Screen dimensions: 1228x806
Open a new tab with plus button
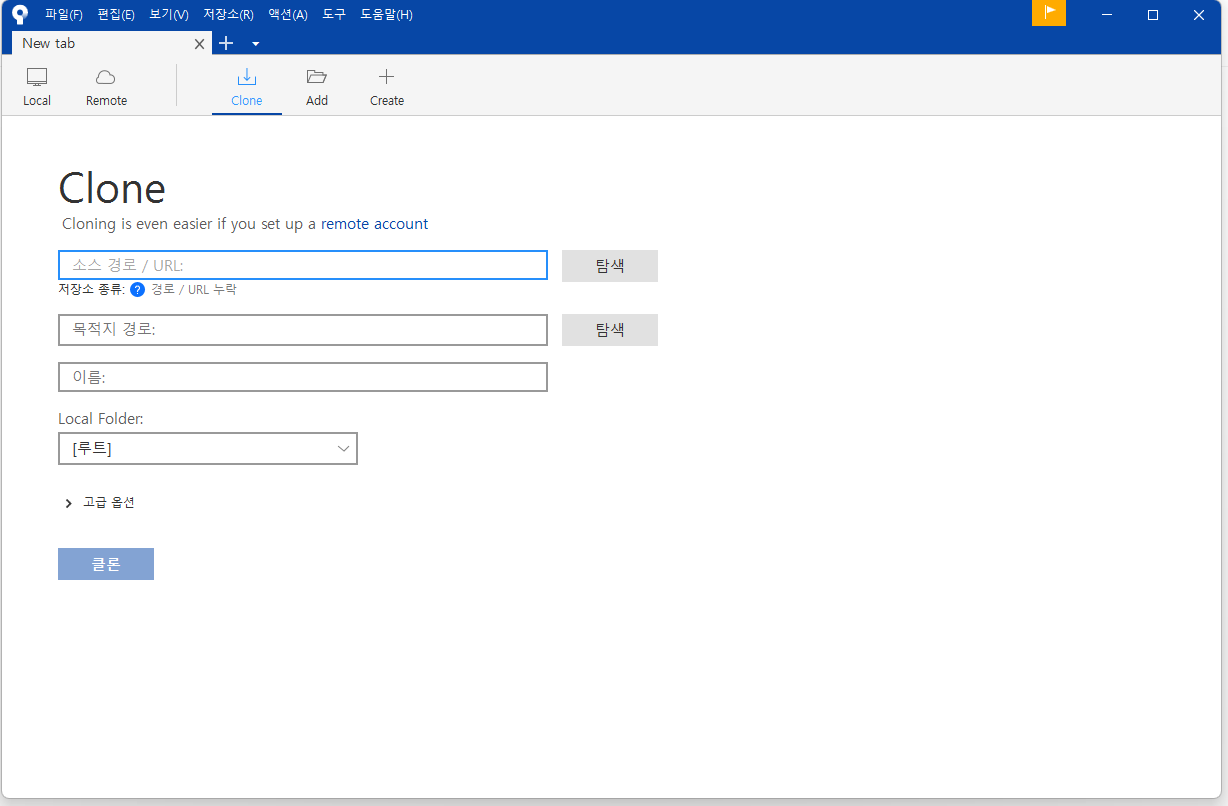(226, 43)
